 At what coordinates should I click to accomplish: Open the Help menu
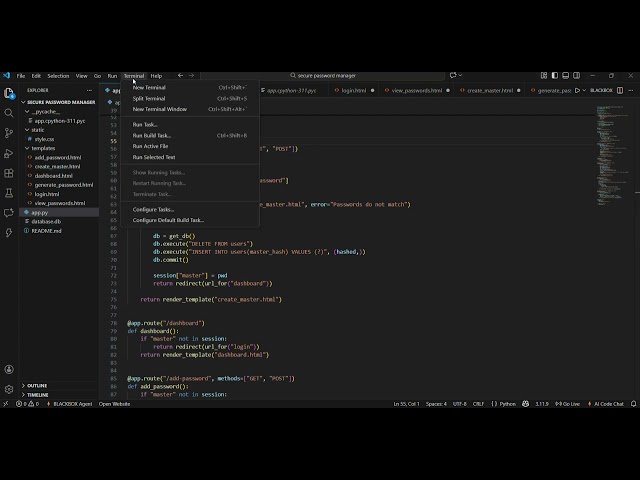point(156,76)
